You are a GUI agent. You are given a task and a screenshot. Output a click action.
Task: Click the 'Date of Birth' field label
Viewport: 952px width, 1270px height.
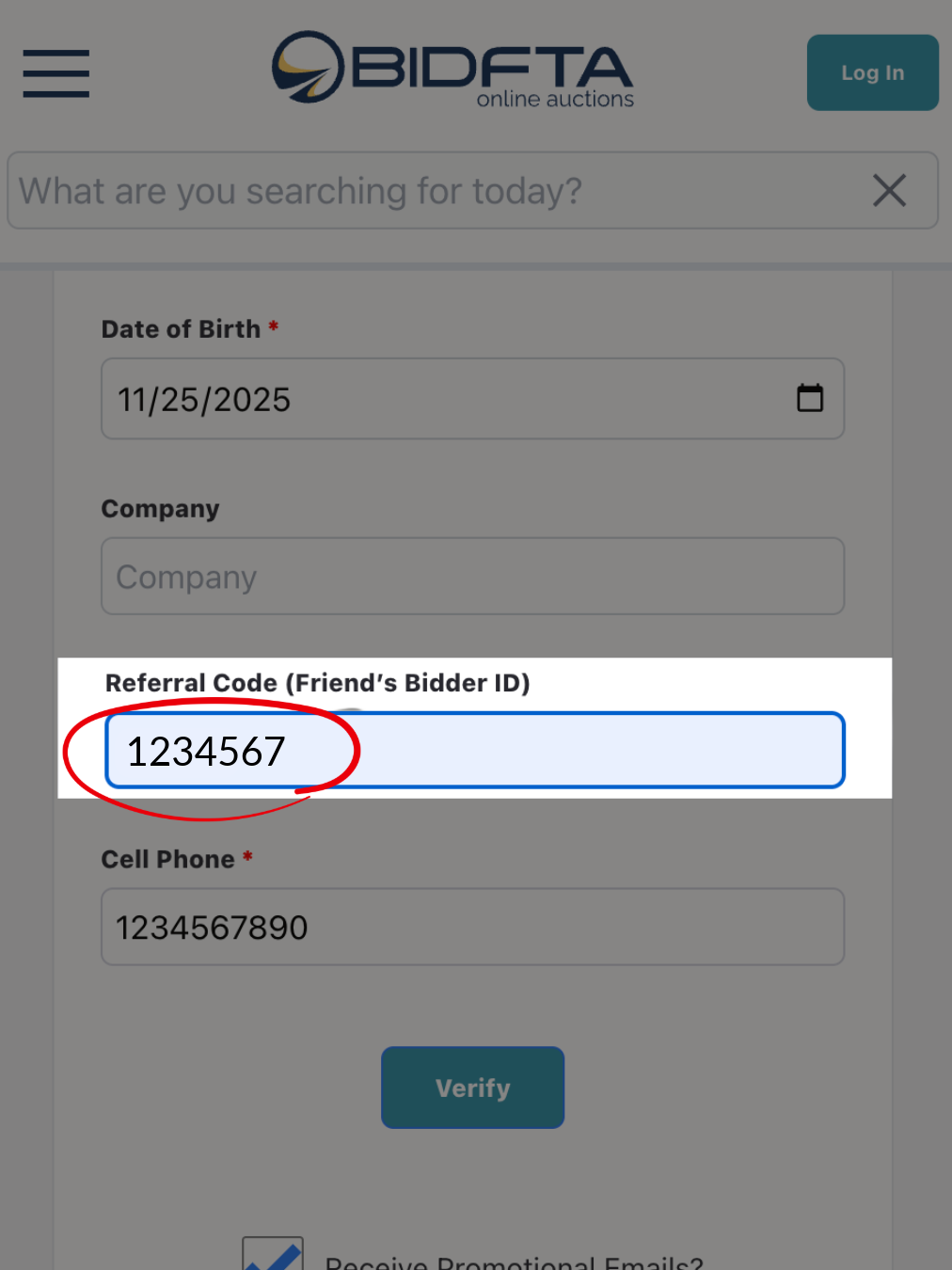[181, 329]
